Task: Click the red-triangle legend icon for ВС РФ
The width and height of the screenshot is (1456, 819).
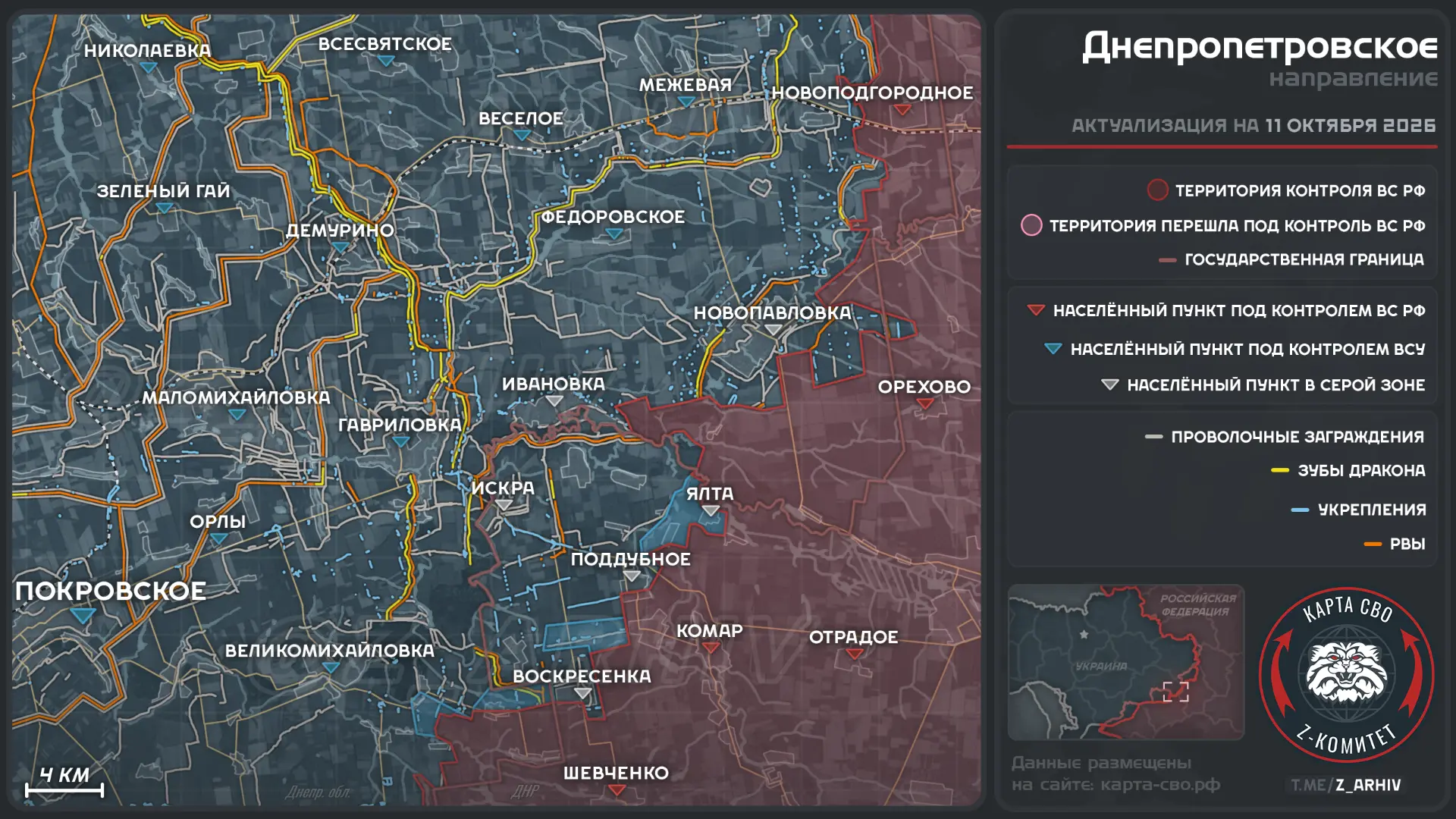Action: tap(1036, 310)
